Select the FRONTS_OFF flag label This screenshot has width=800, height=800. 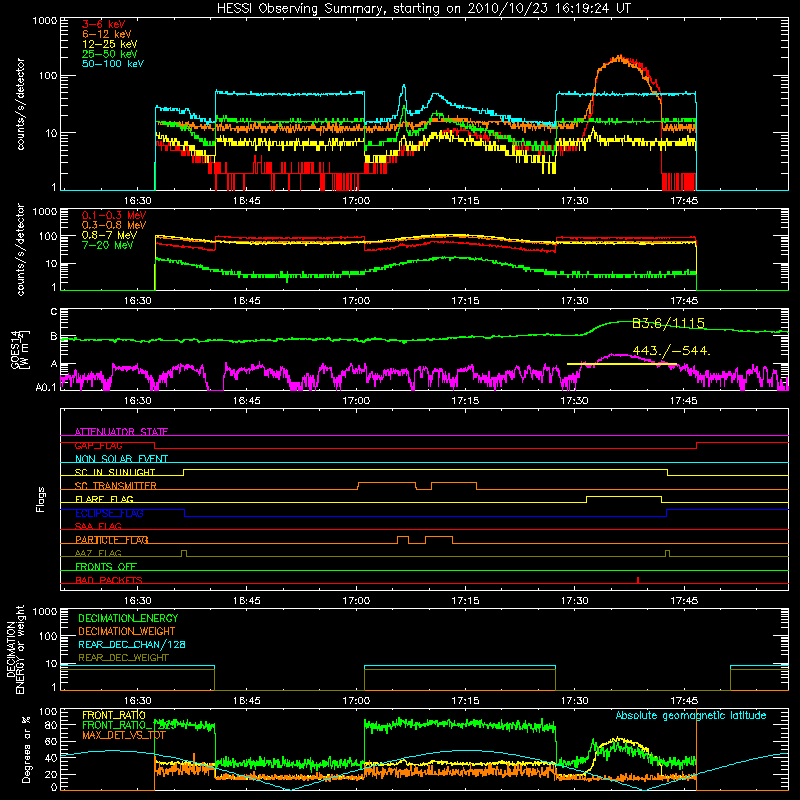106,567
